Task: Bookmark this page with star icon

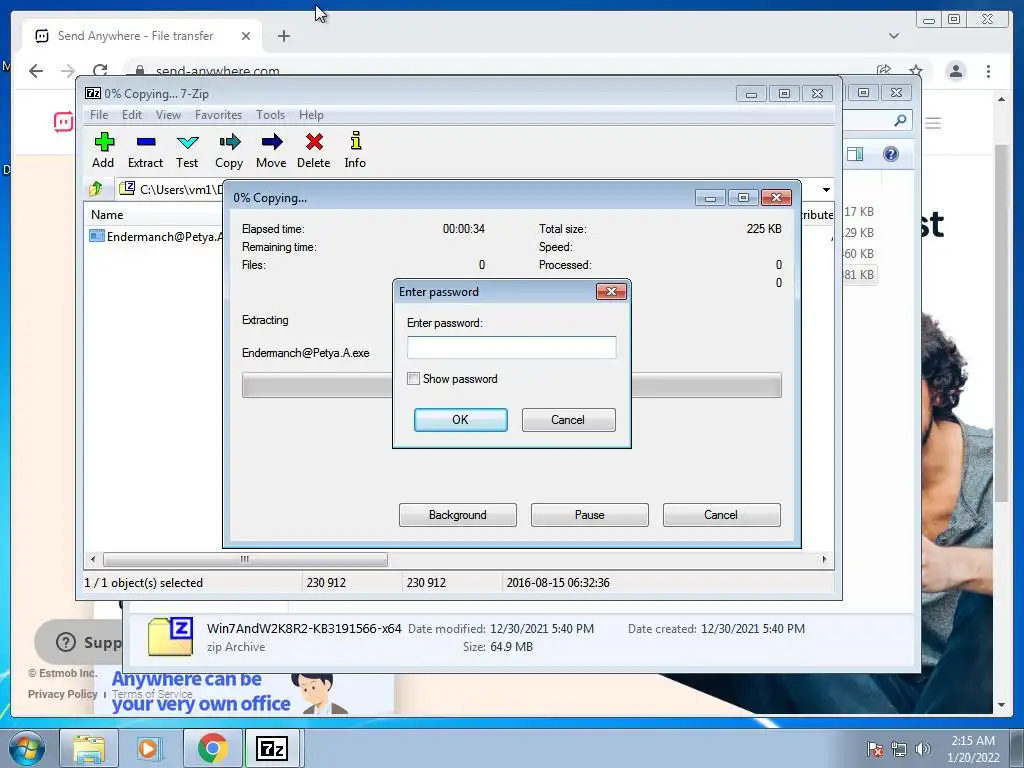Action: pos(916,71)
